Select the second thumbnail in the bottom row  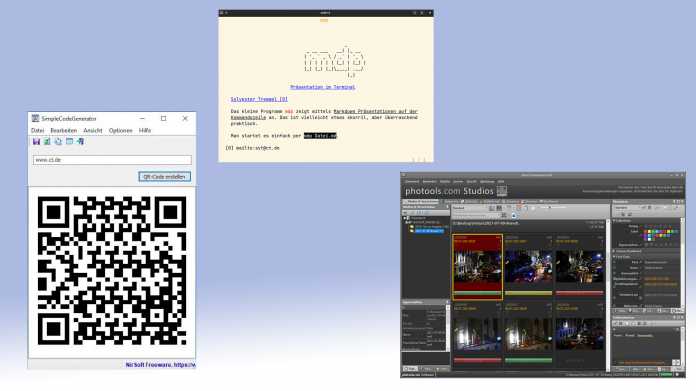528,334
